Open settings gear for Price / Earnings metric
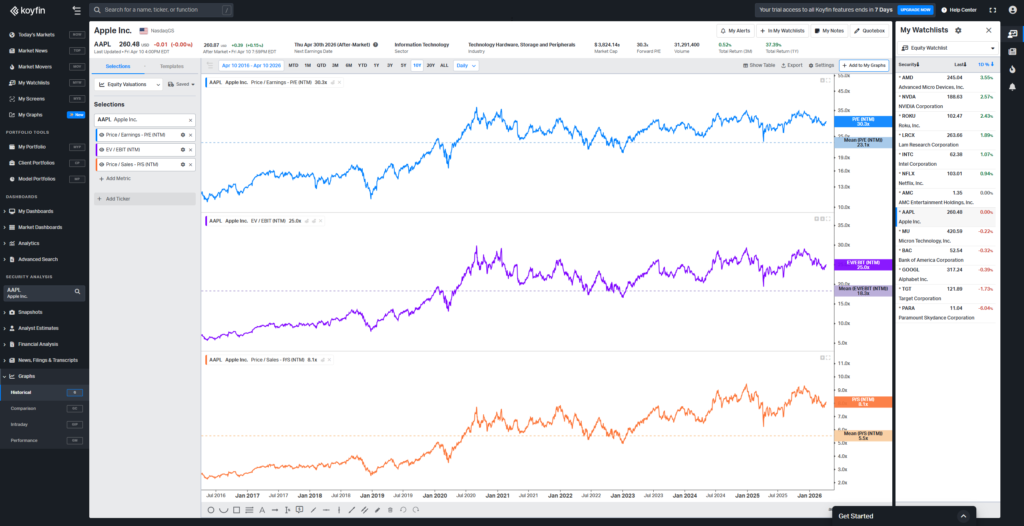The image size is (1024, 526). coord(183,135)
